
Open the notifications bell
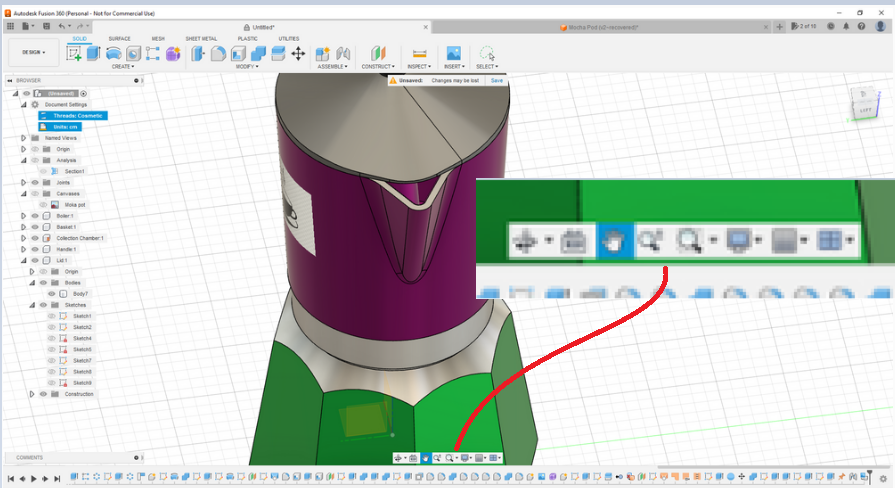(x=846, y=26)
